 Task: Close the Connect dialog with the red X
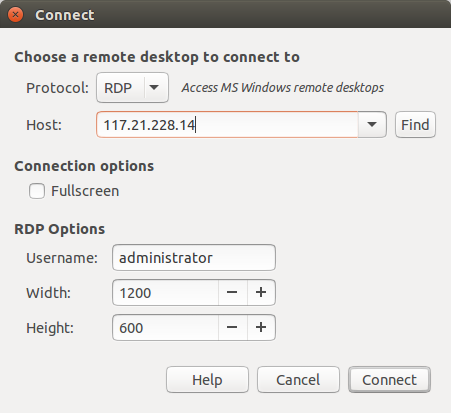point(15,15)
